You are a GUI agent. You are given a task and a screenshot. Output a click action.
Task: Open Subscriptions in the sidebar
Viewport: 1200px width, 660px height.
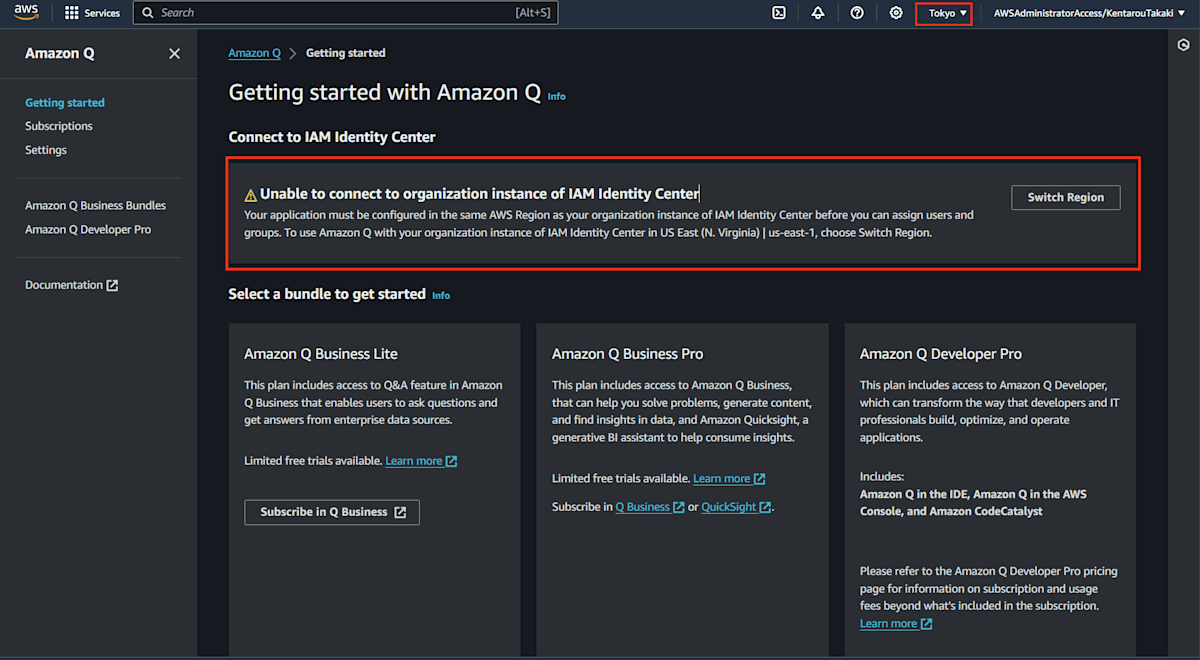click(x=59, y=126)
